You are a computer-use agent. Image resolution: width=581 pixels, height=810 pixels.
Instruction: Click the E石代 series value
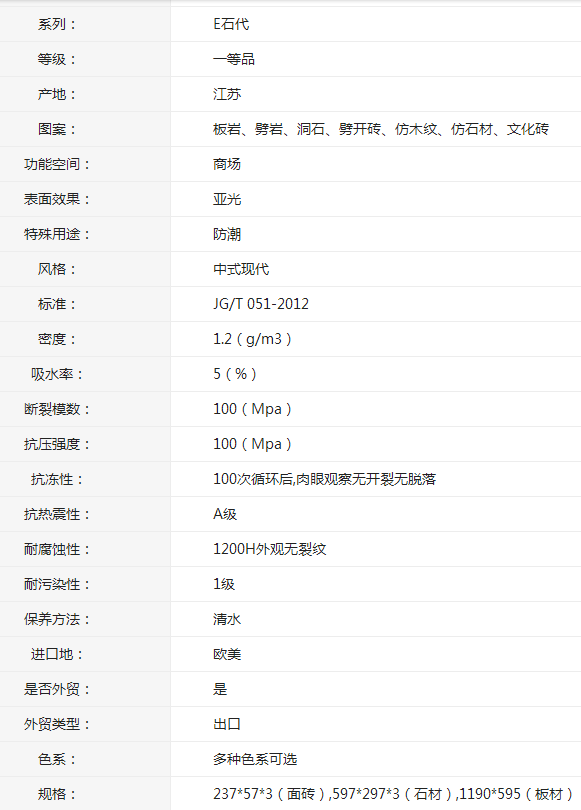point(231,24)
